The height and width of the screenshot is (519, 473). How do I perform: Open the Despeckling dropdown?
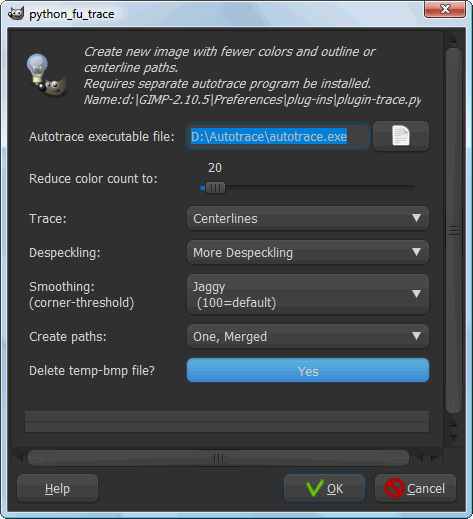coord(308,252)
